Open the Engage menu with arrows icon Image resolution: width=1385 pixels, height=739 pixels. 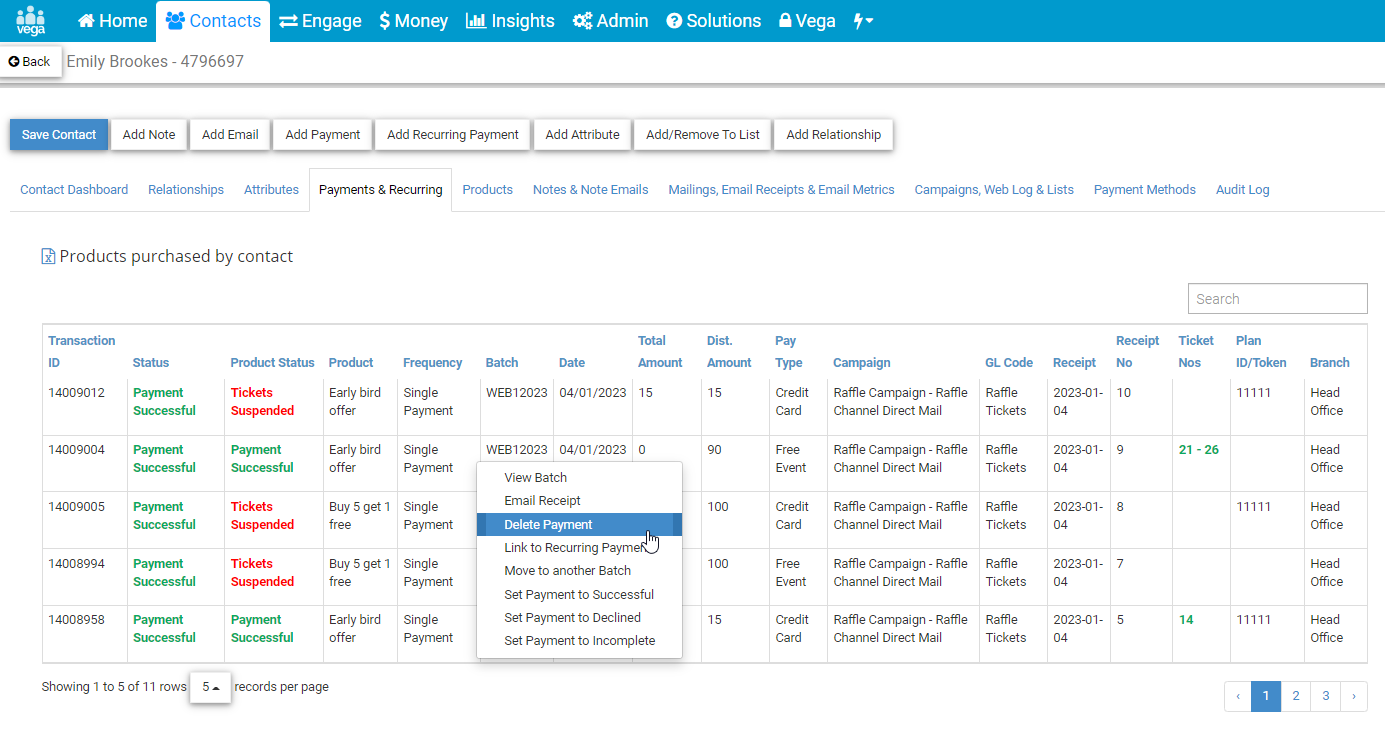(320, 21)
